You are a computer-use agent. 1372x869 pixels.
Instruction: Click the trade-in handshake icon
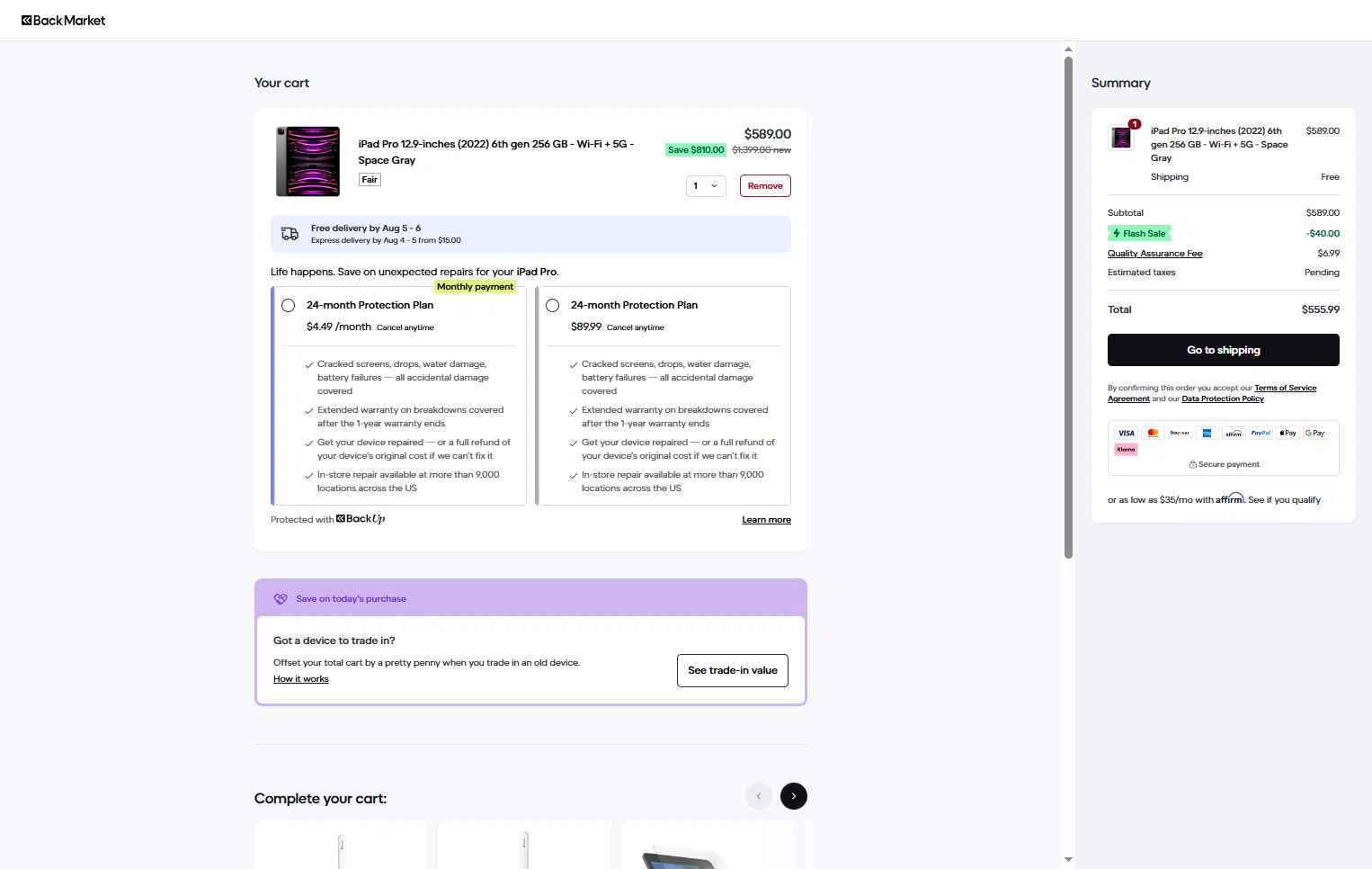pos(281,598)
